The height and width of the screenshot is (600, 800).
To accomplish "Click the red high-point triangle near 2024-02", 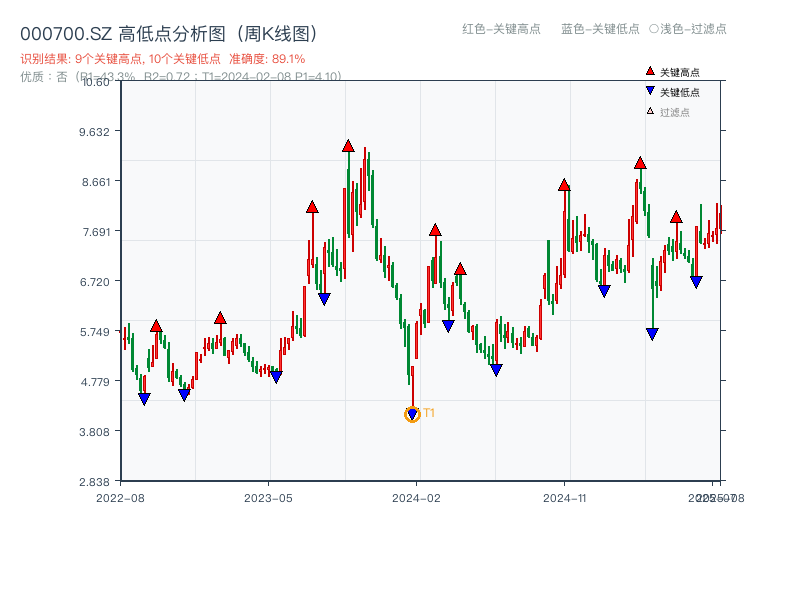I will 435,229.
